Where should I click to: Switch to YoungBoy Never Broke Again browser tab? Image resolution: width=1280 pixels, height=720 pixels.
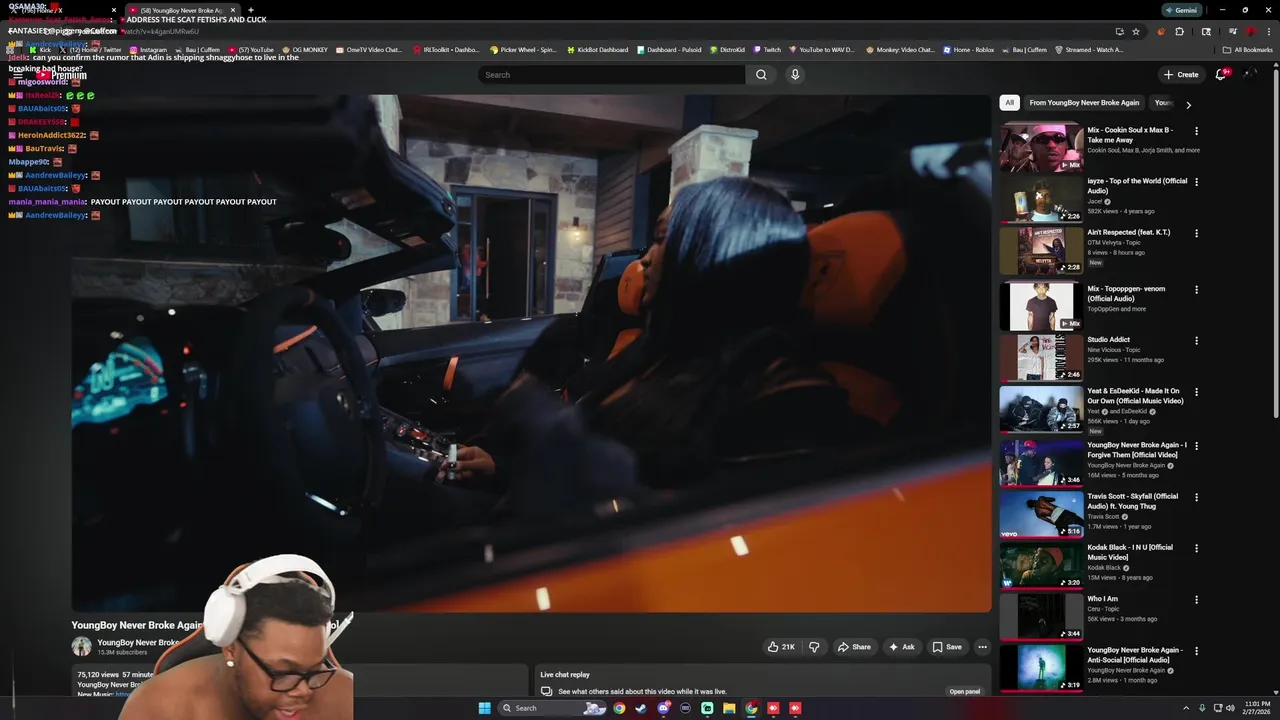pyautogui.click(x=182, y=10)
